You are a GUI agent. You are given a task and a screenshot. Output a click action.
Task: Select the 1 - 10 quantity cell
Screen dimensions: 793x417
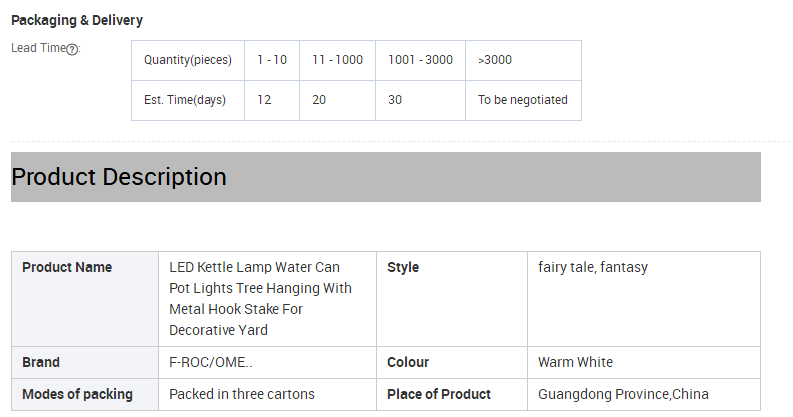pyautogui.click(x=272, y=60)
